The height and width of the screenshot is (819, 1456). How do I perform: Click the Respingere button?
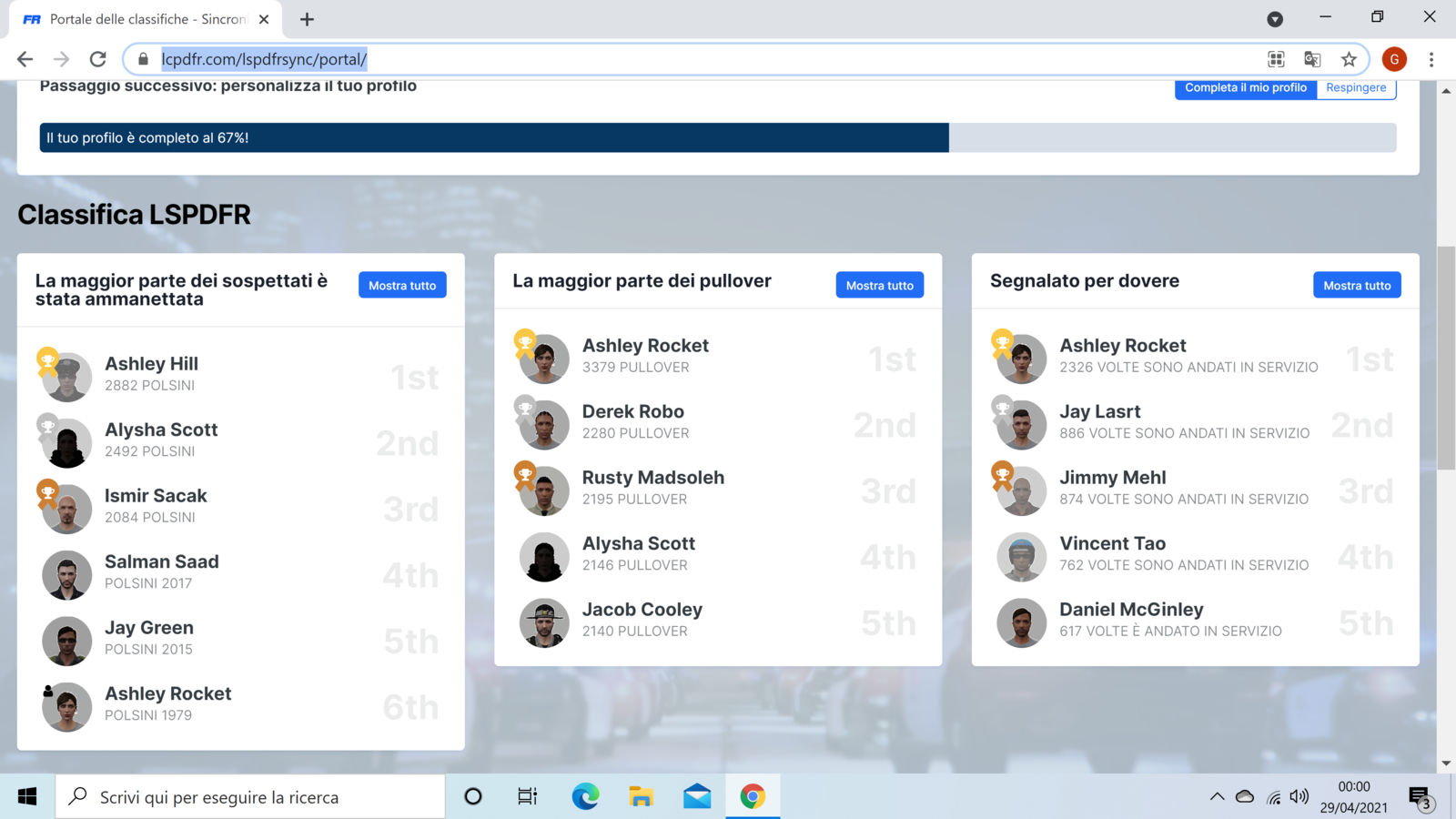point(1356,88)
